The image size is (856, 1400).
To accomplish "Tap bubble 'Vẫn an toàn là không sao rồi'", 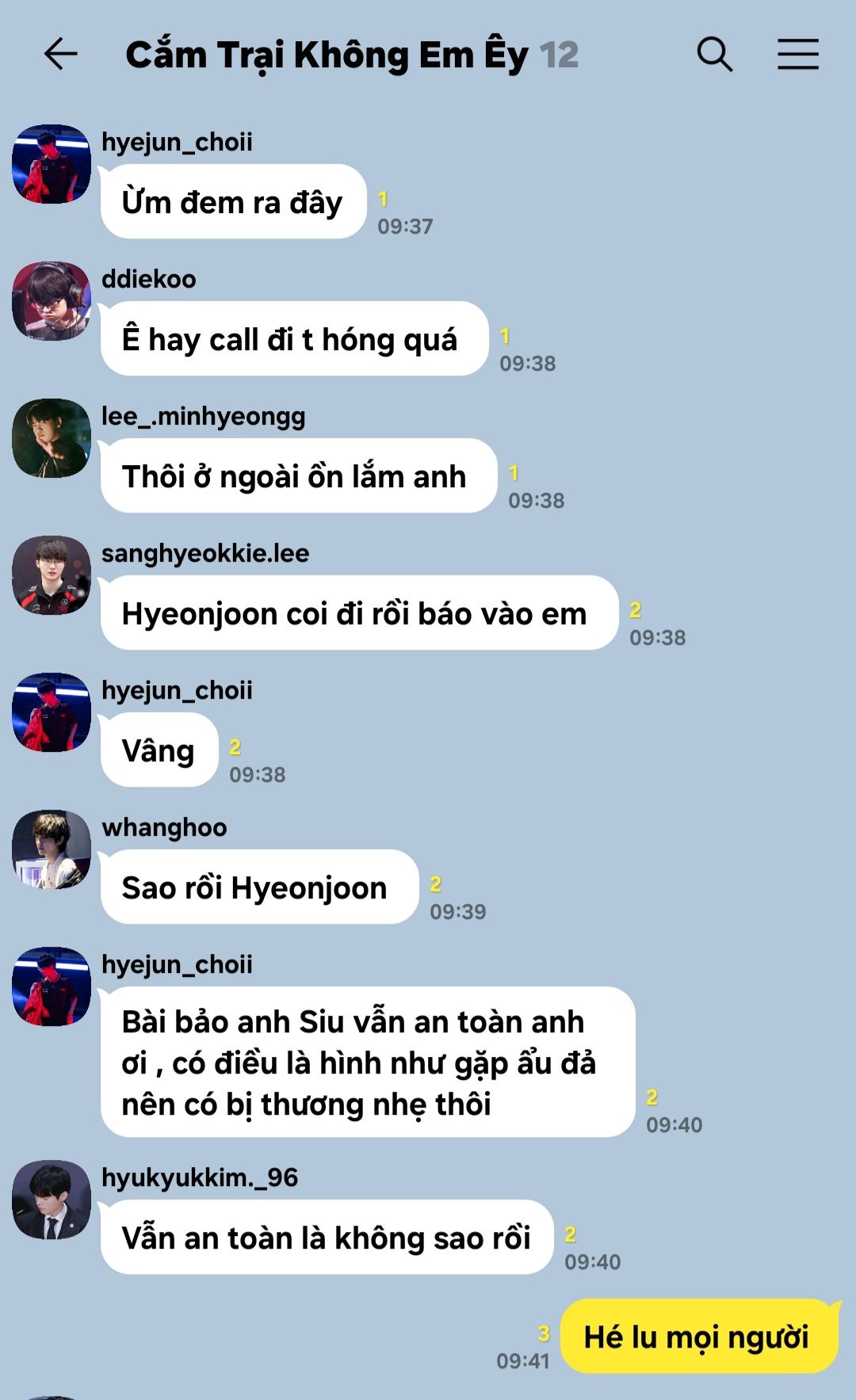I will (327, 1237).
